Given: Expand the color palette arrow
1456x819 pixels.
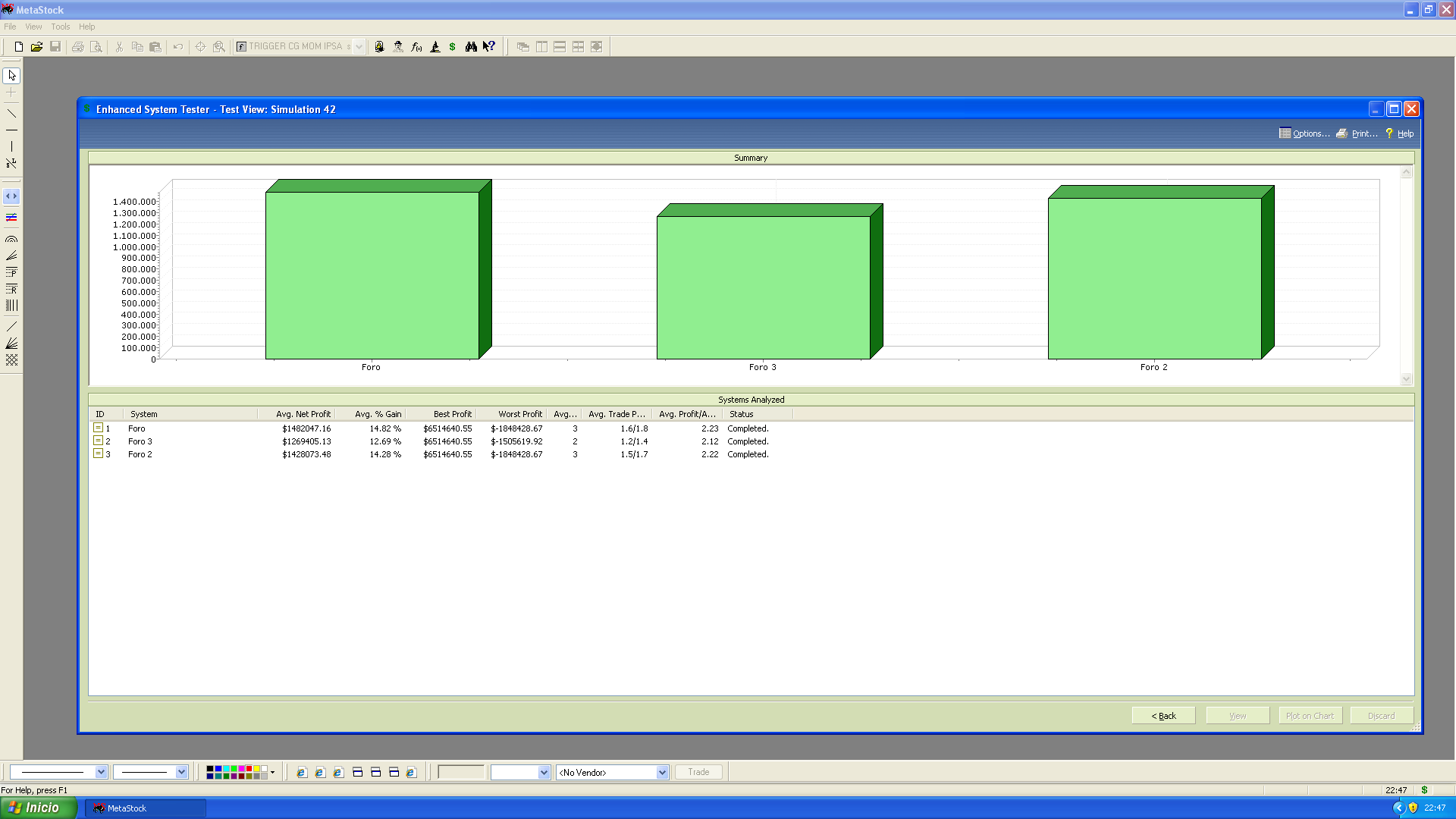Looking at the screenshot, I should 273,773.
